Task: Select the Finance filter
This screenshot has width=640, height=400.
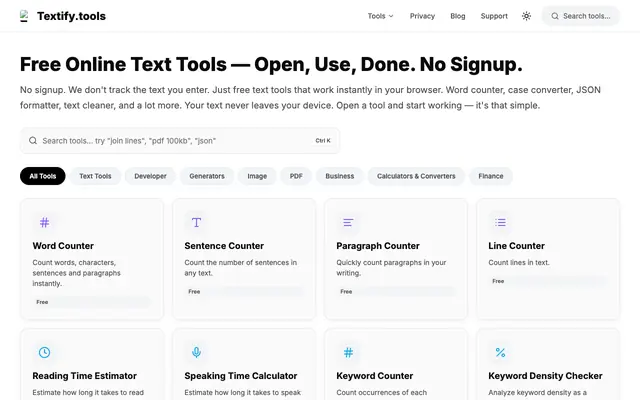Action: click(x=491, y=176)
